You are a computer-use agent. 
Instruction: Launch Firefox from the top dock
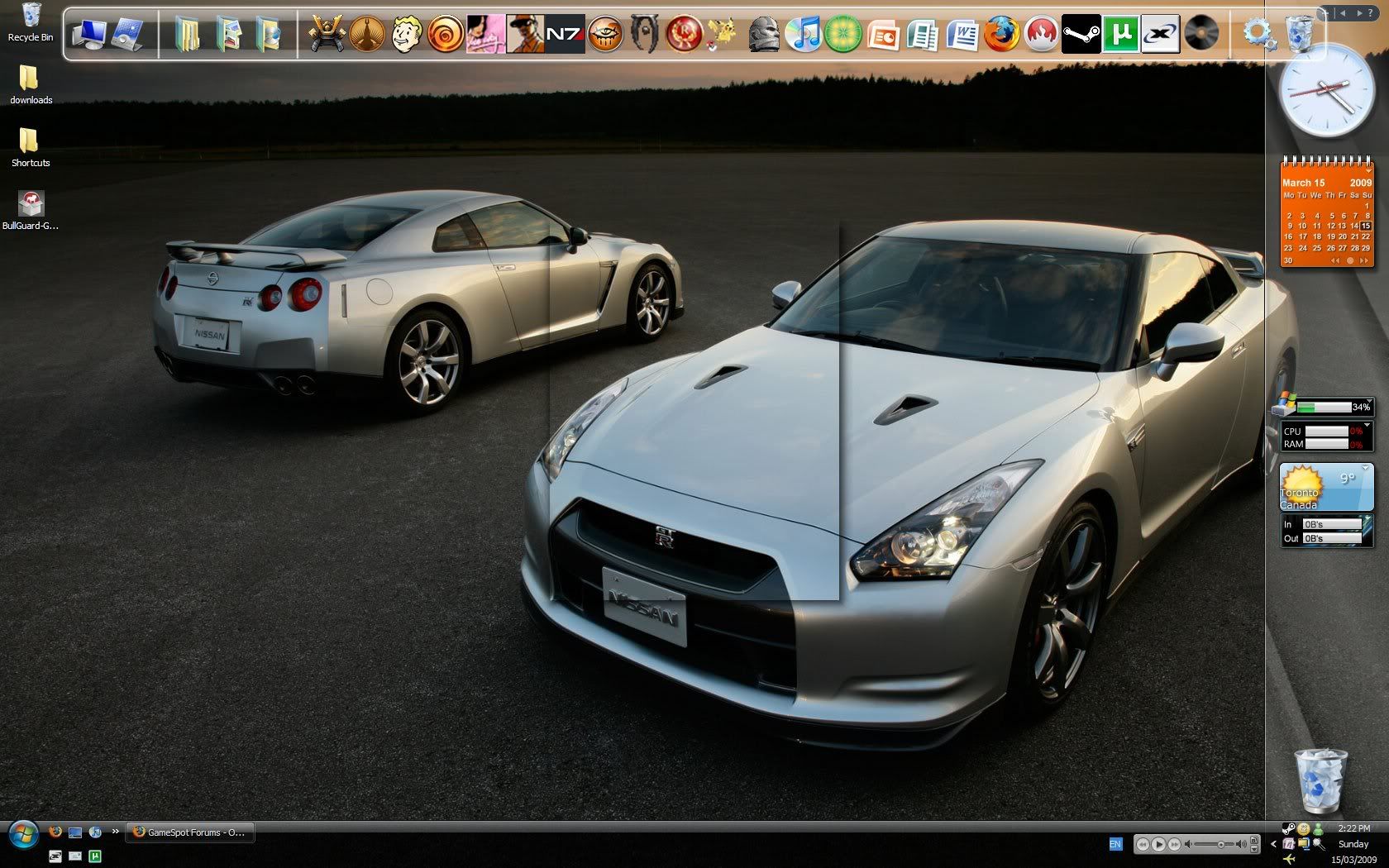[x=1002, y=35]
